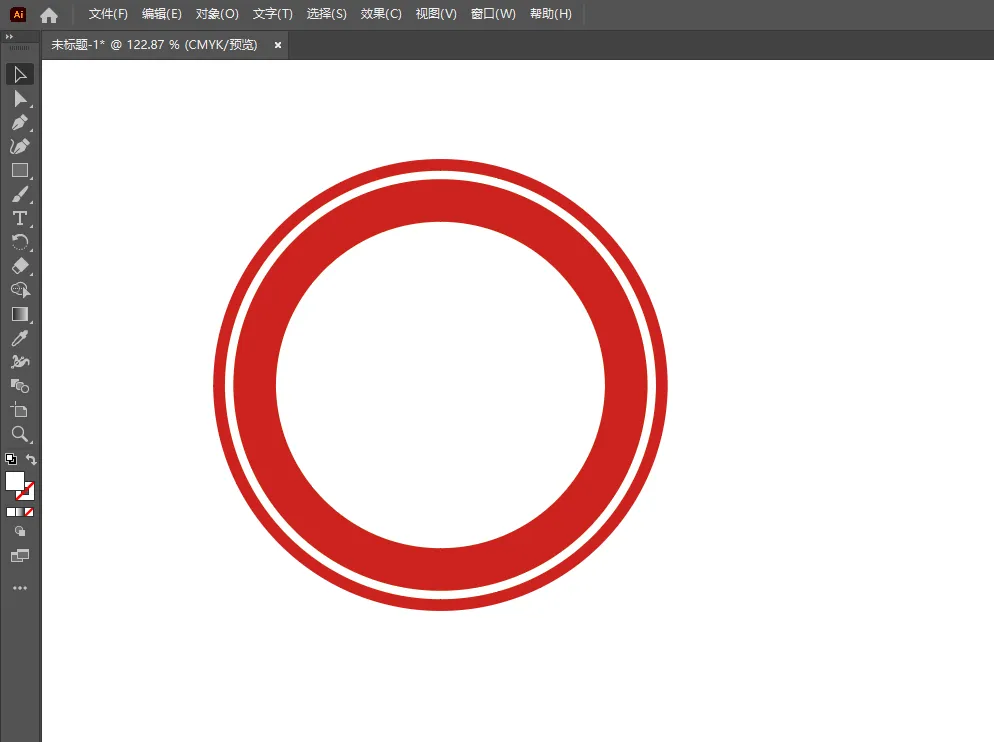Viewport: 994px width, 742px height.
Task: Set color mode to None
Action: point(29,512)
